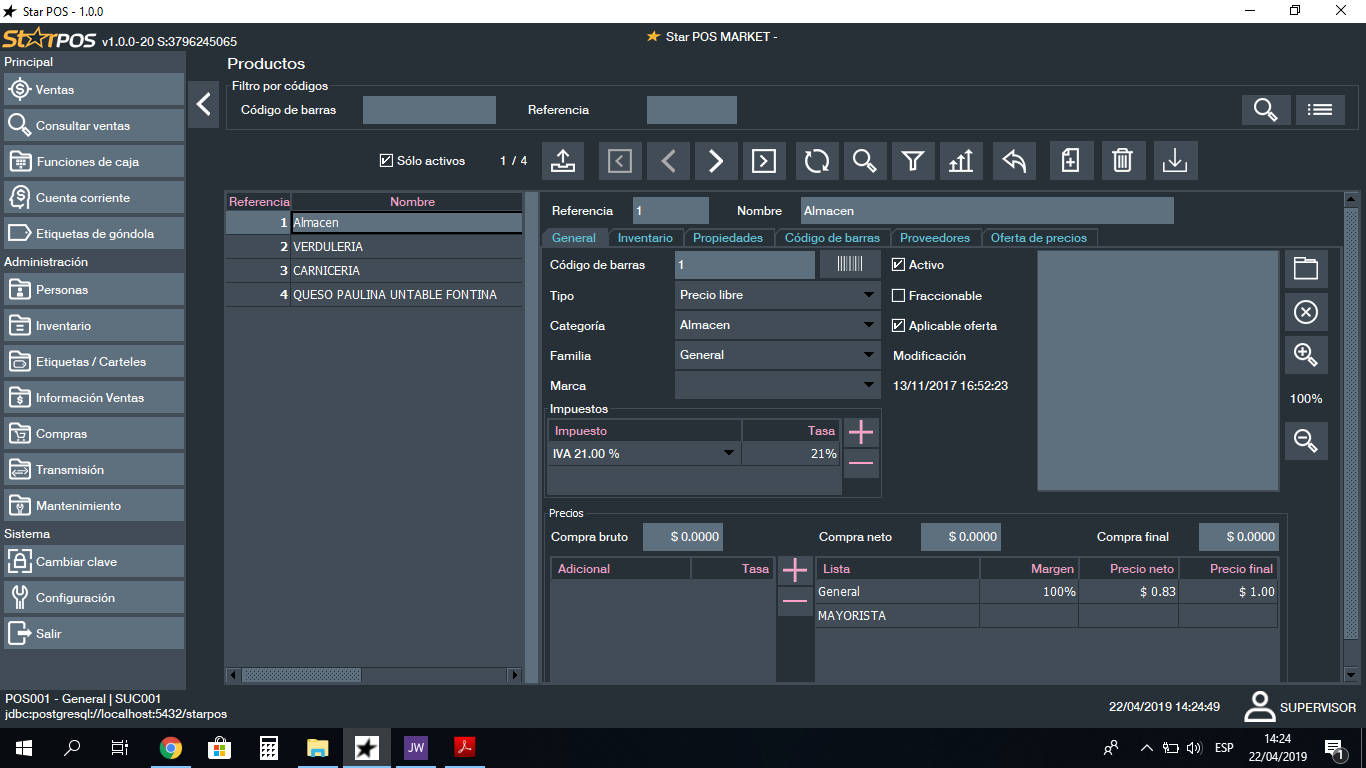Click the delete product trash icon
This screenshot has height=768, width=1366.
pyautogui.click(x=1123, y=161)
